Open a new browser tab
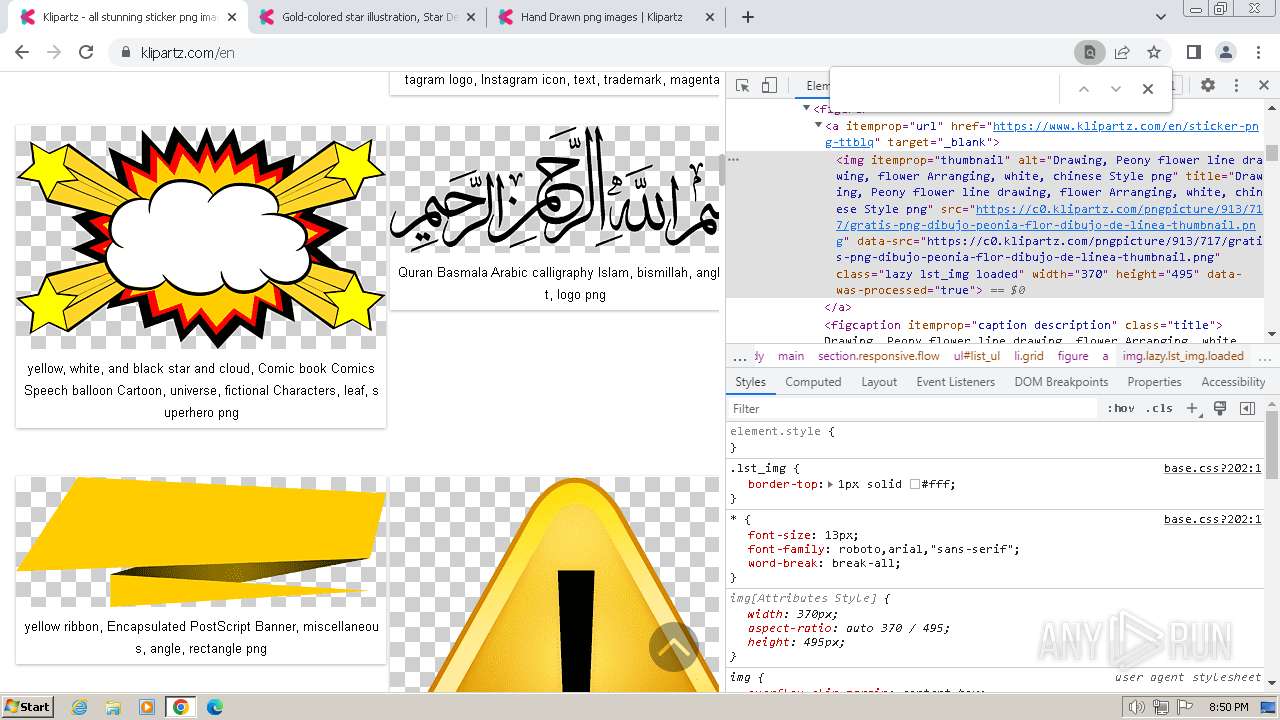Image resolution: width=1280 pixels, height=720 pixels. (747, 17)
